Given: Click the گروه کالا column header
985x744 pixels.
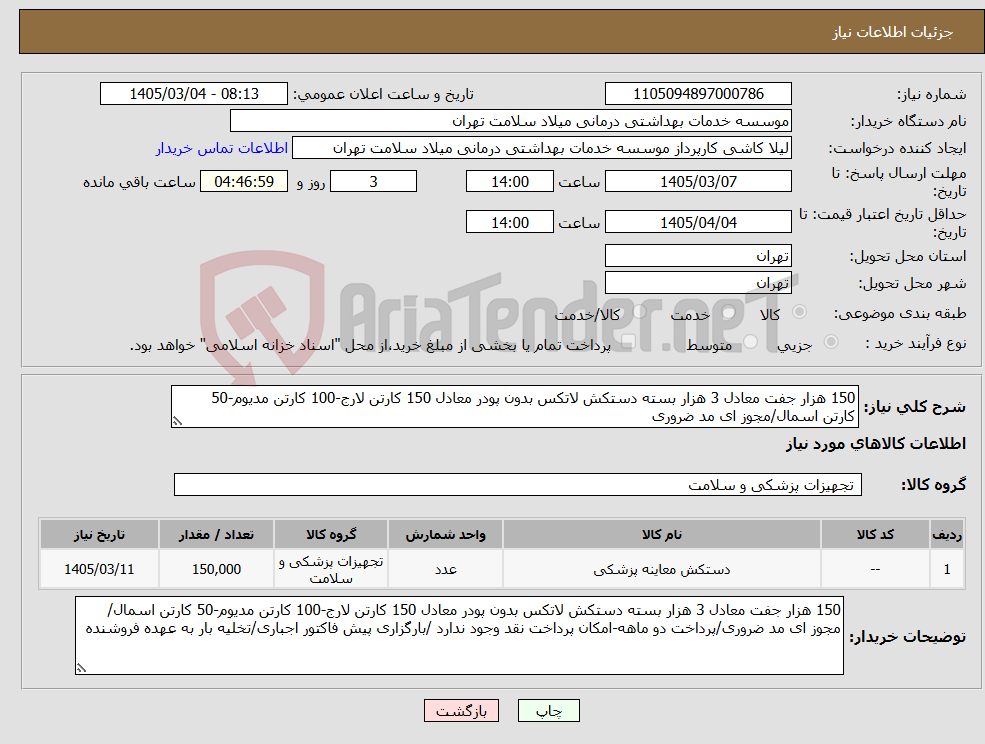Looking at the screenshot, I should point(330,534).
